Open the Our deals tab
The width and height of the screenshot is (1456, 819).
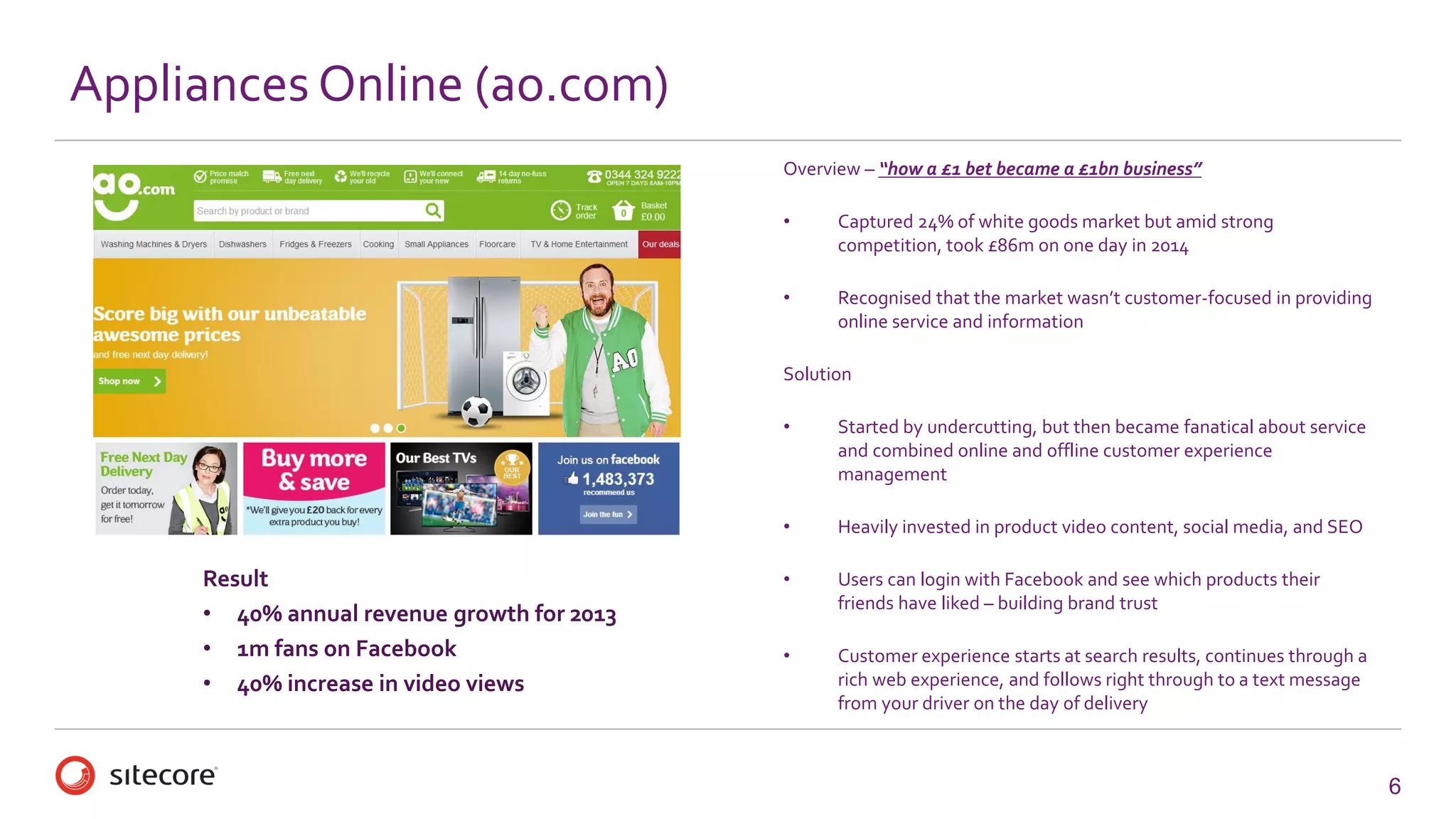pos(660,245)
